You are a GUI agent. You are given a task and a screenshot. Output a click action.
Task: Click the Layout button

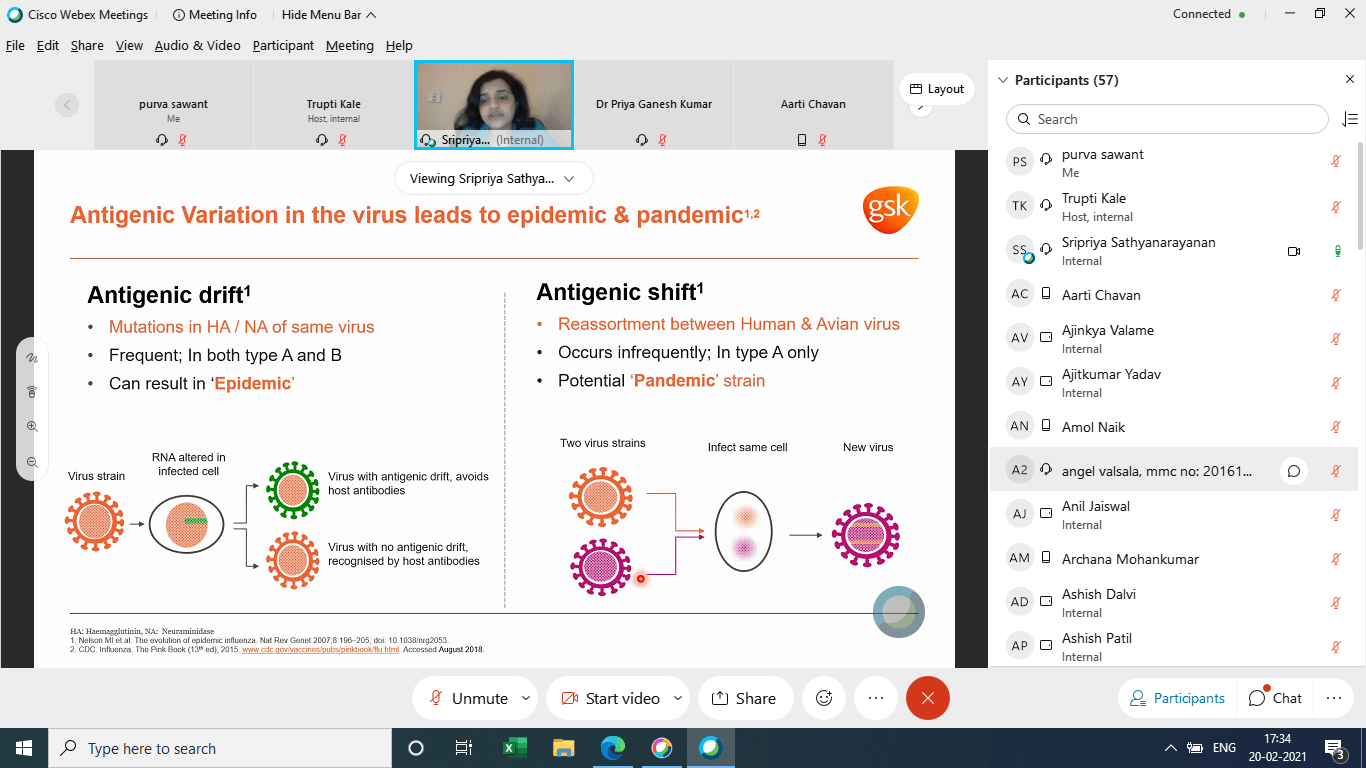pyautogui.click(x=936, y=89)
